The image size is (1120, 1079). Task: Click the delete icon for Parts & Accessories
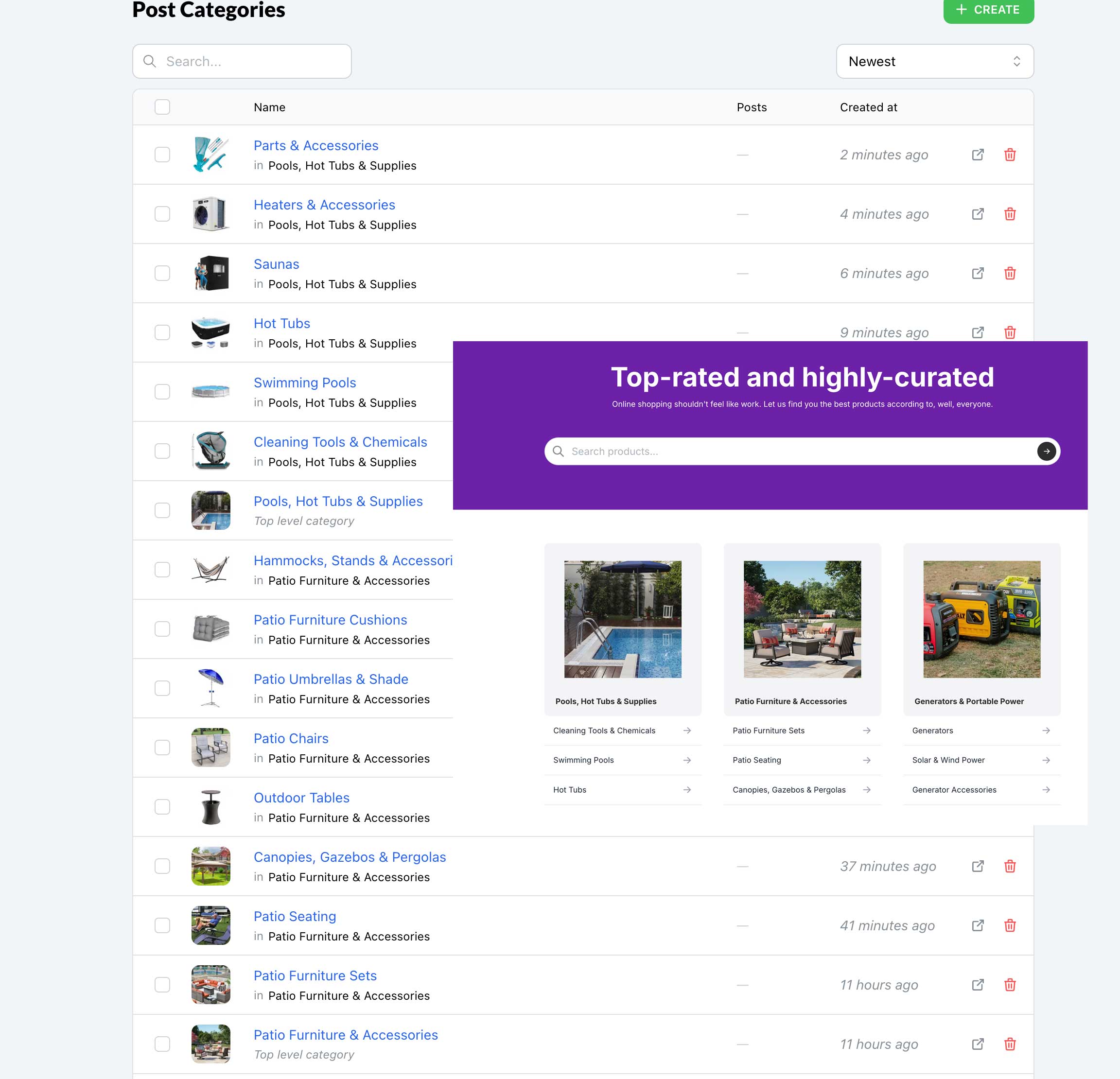(1010, 154)
